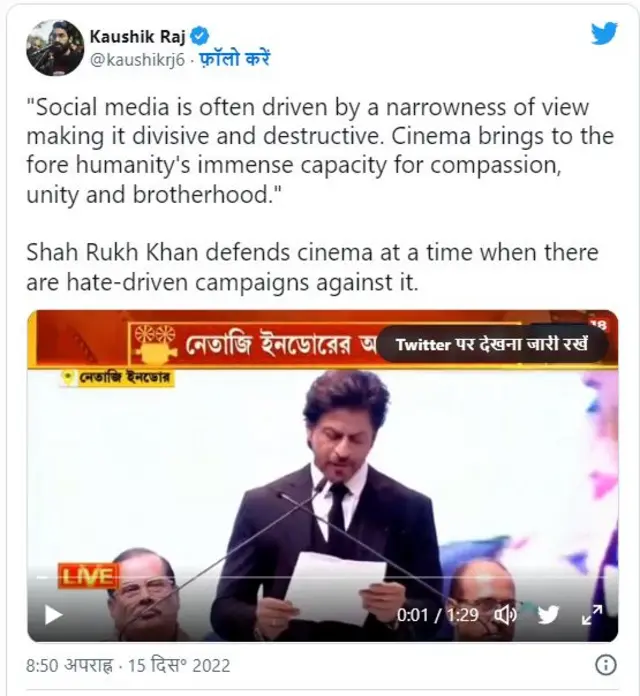Click the video progress bar
This screenshot has height=696, width=640.
(323, 578)
